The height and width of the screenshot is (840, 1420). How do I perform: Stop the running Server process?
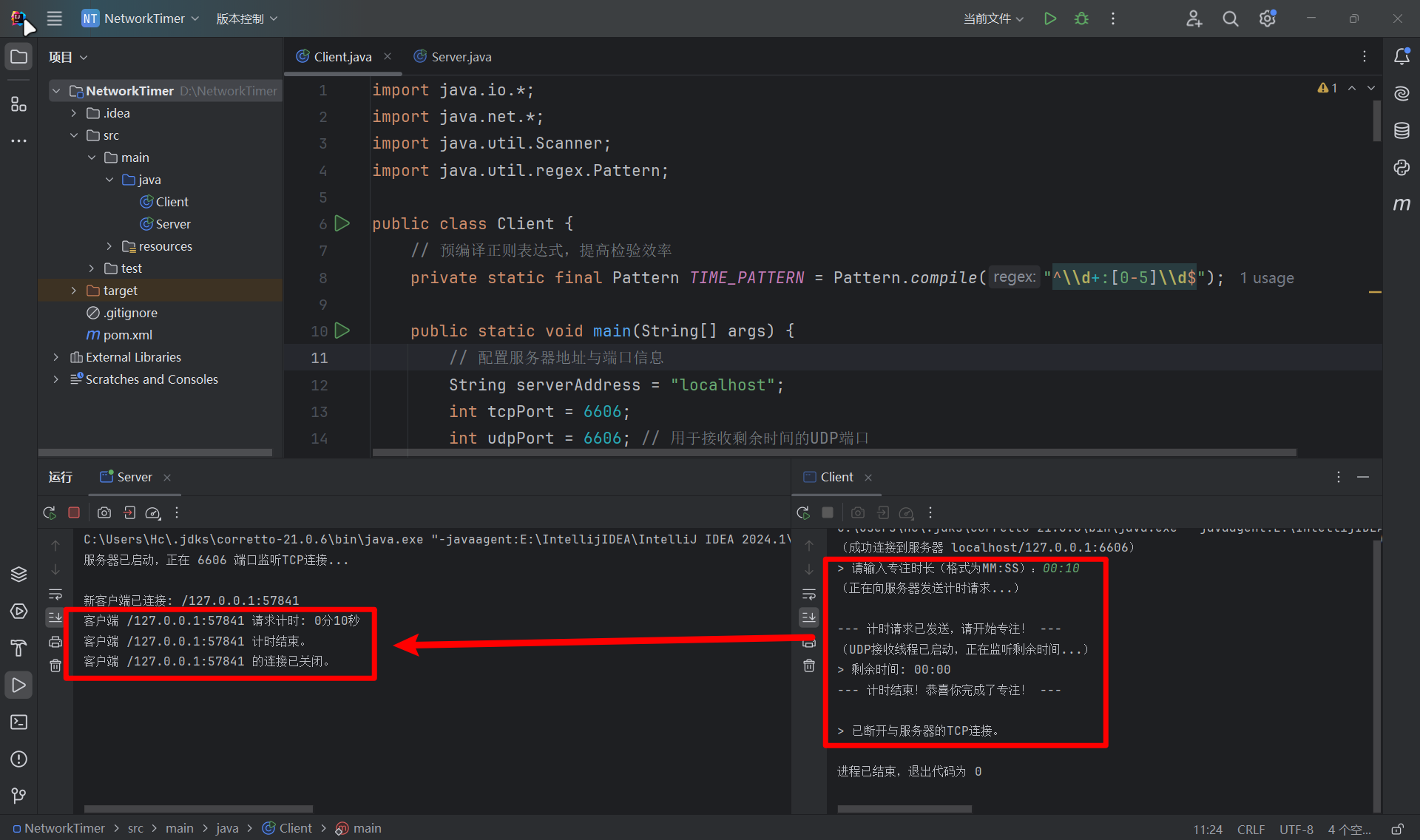[74, 512]
